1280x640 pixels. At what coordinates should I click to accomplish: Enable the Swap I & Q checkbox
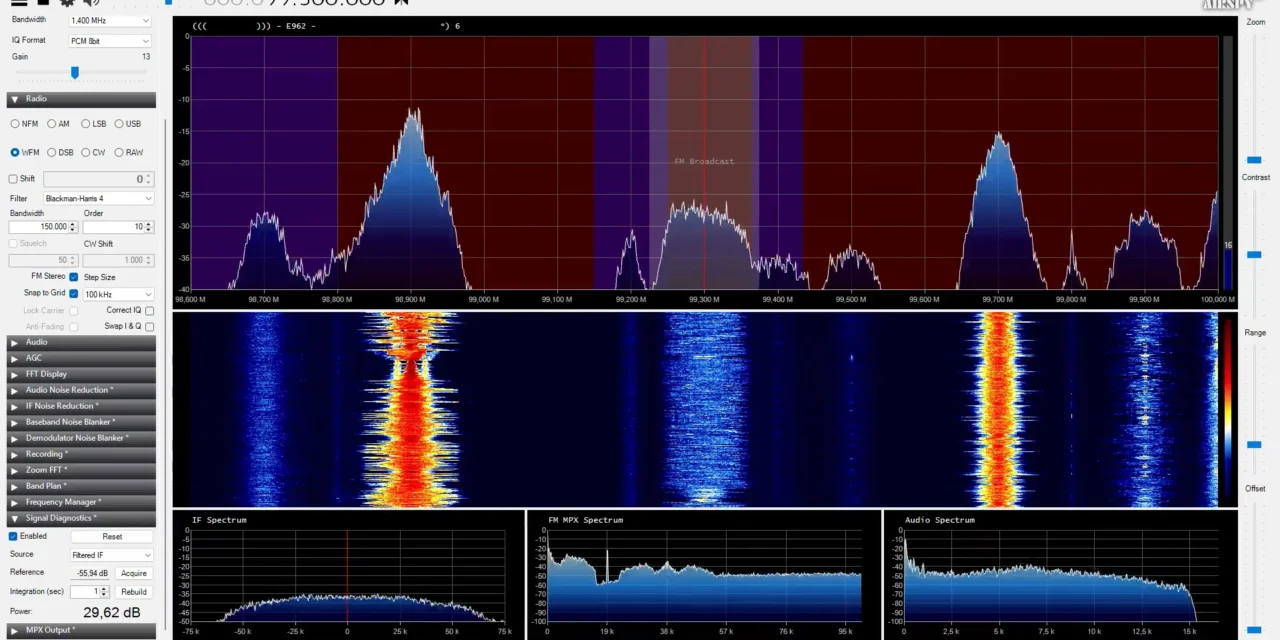(x=150, y=326)
